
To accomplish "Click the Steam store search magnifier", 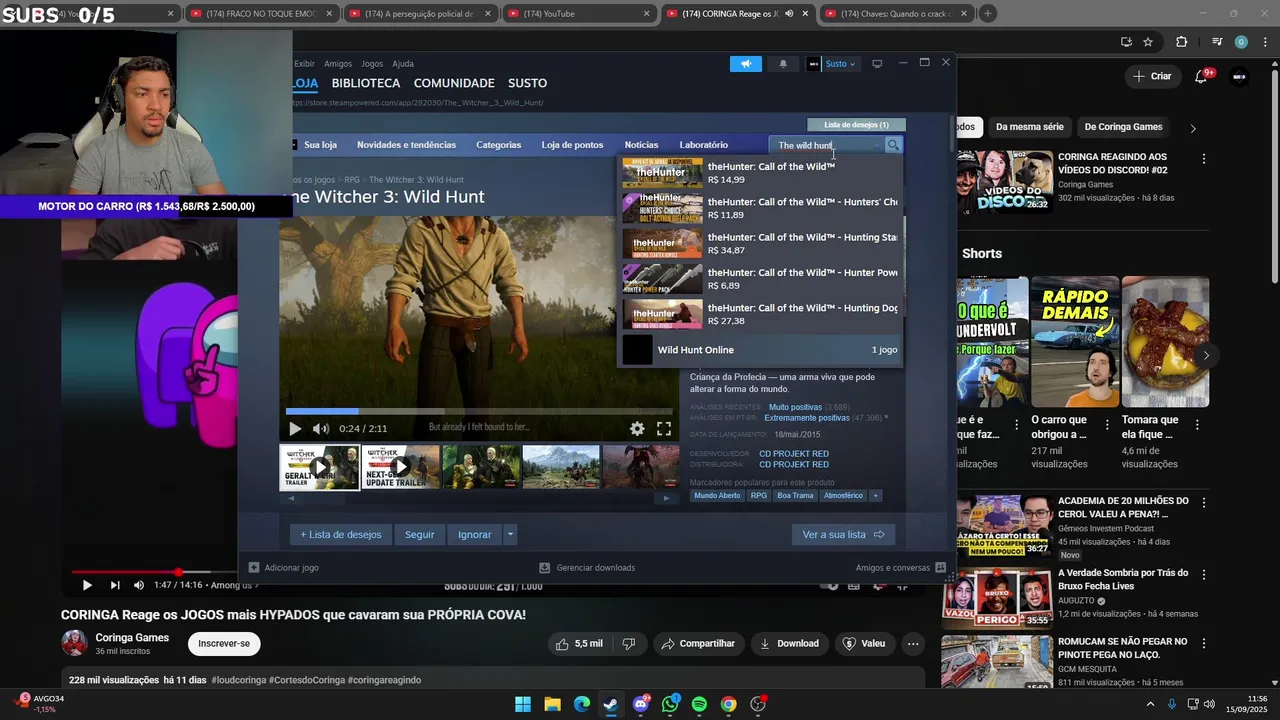I will [x=893, y=145].
